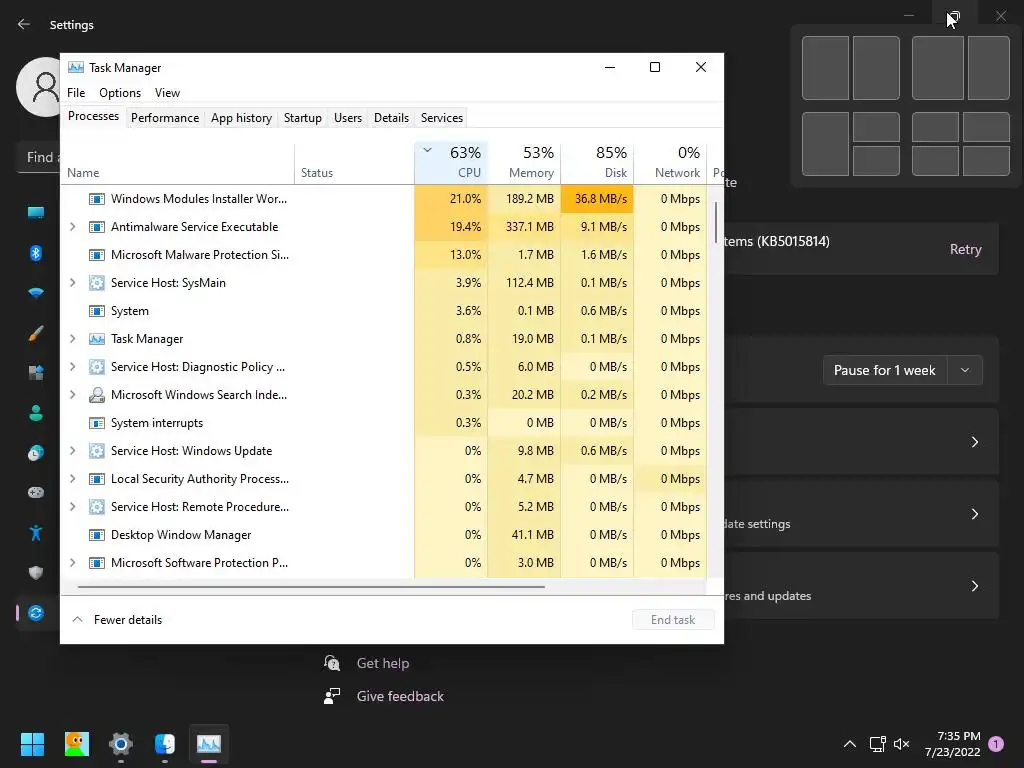Screen dimensions: 1024x768
Task: Click the Task Manager process row icon
Action: (x=97, y=339)
